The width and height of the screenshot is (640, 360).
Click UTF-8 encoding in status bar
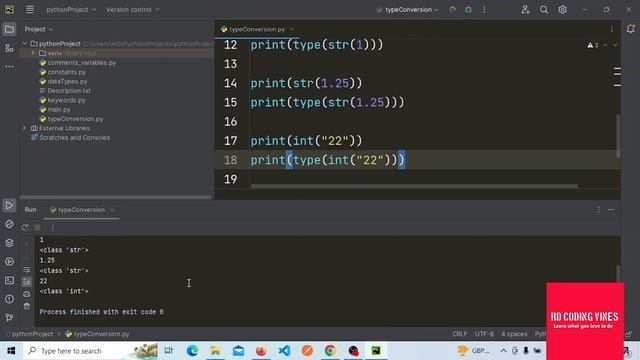coord(484,334)
